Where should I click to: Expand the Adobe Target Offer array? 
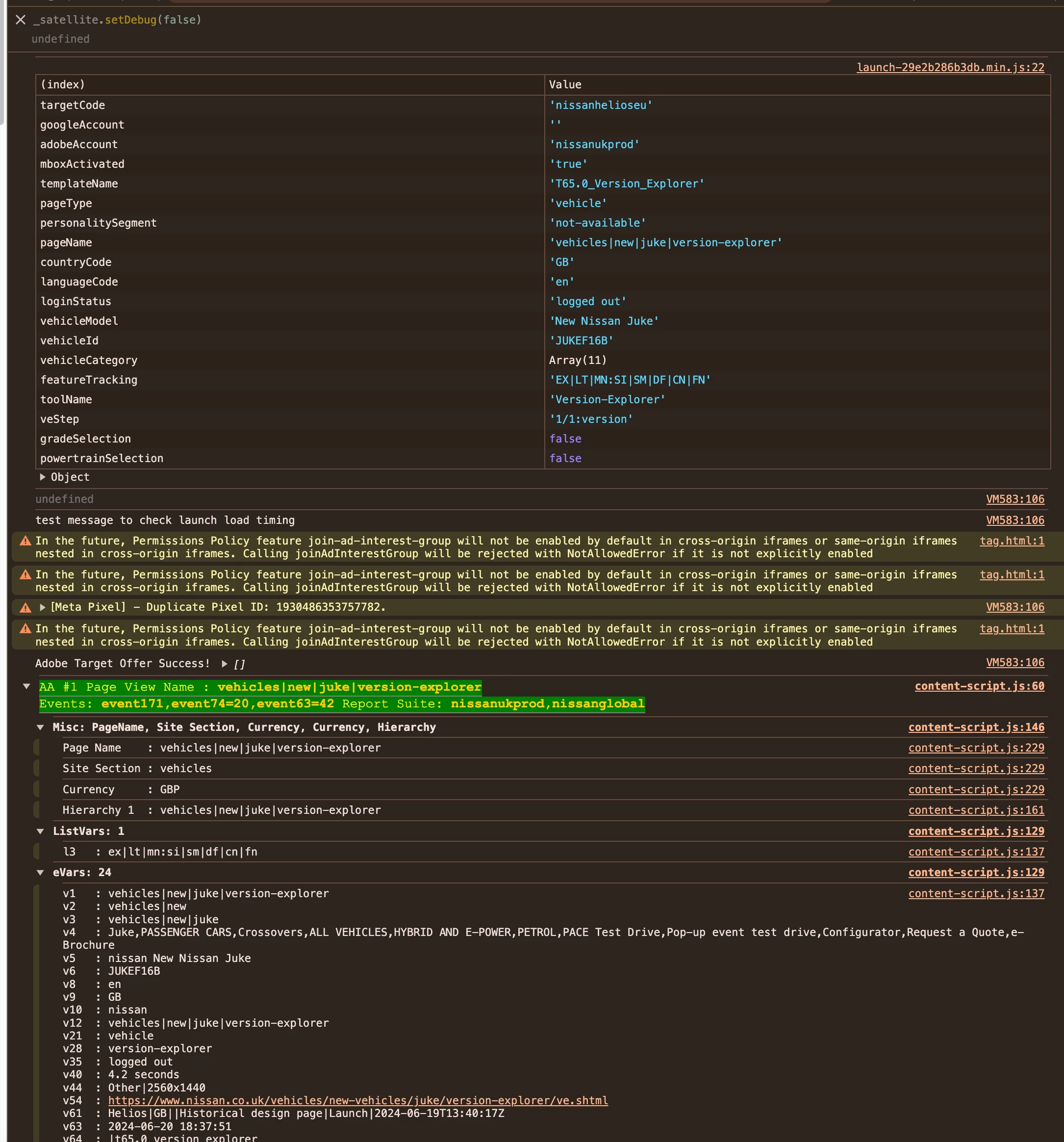225,664
